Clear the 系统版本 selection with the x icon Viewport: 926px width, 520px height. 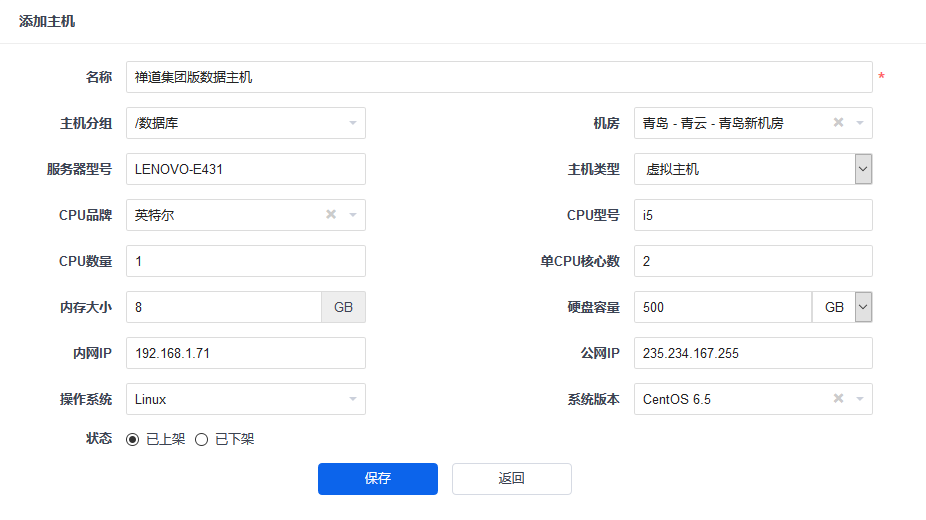(838, 398)
